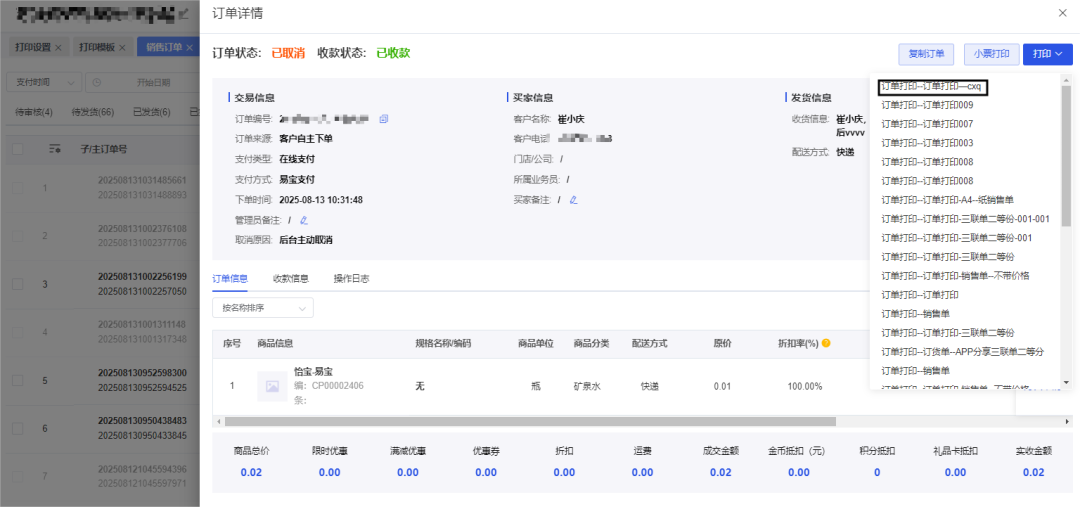Image resolution: width=1080 pixels, height=507 pixels.
Task: Switch to the 收款信息 tab
Action: click(291, 279)
